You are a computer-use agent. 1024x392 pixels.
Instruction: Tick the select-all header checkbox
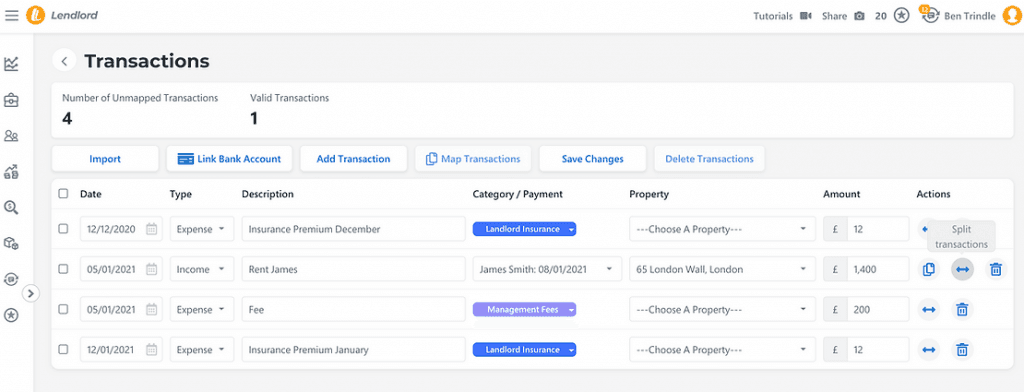[63, 194]
